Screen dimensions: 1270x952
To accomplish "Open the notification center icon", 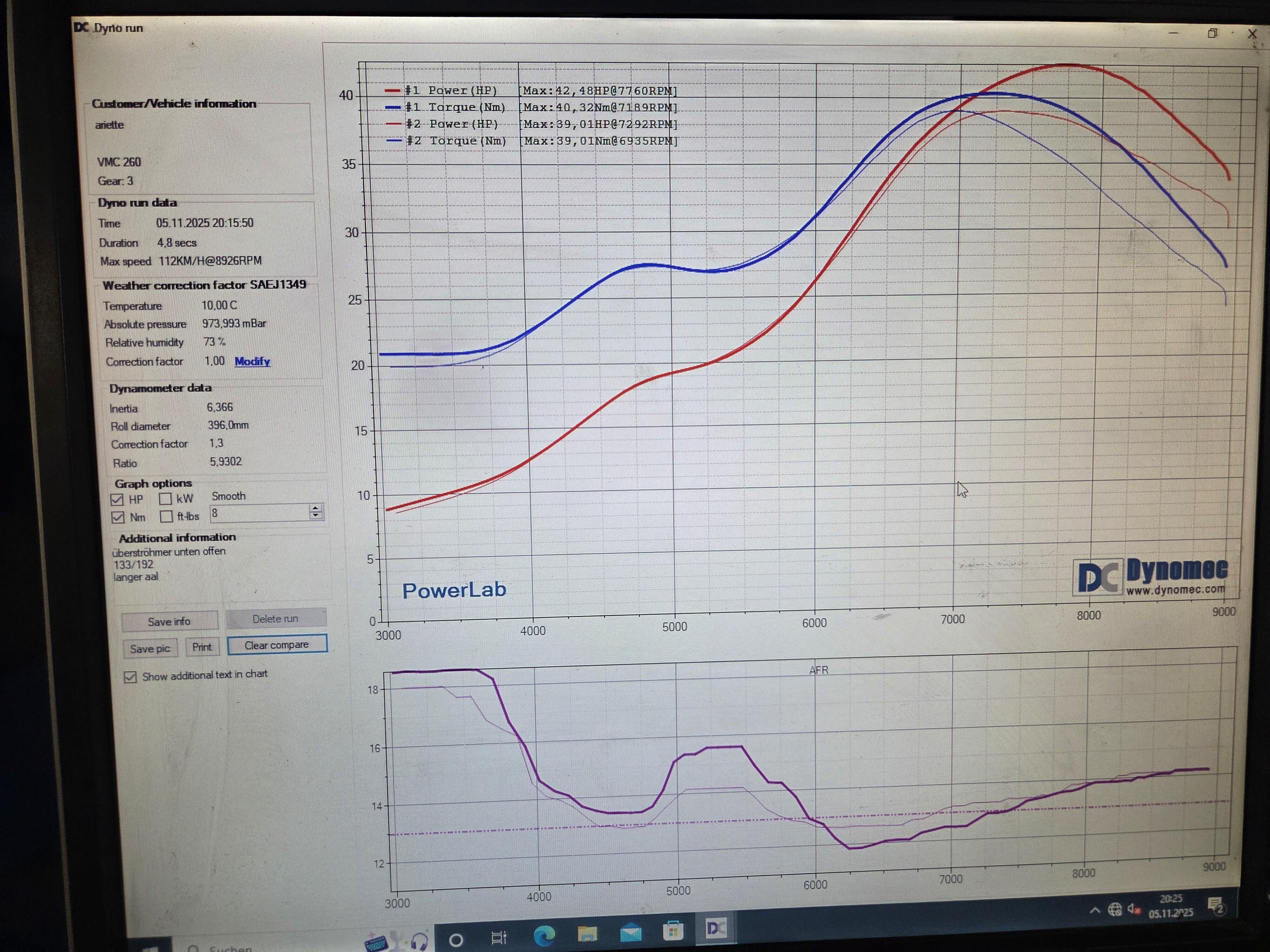I will point(1216,906).
